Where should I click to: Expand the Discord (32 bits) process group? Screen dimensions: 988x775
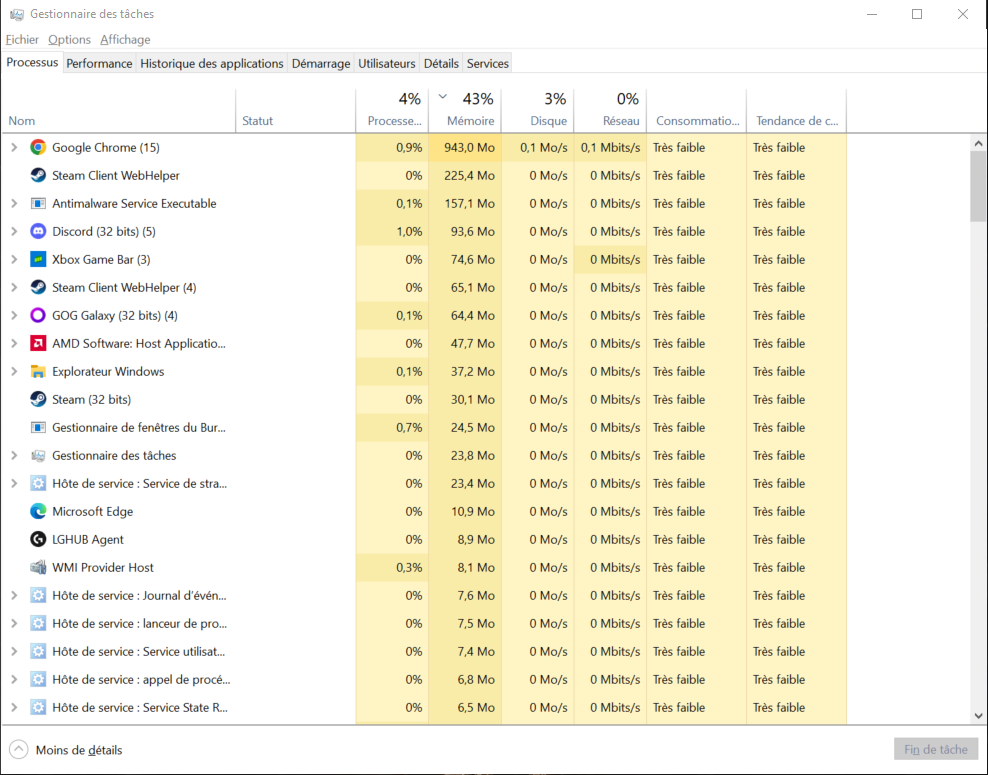[14, 231]
